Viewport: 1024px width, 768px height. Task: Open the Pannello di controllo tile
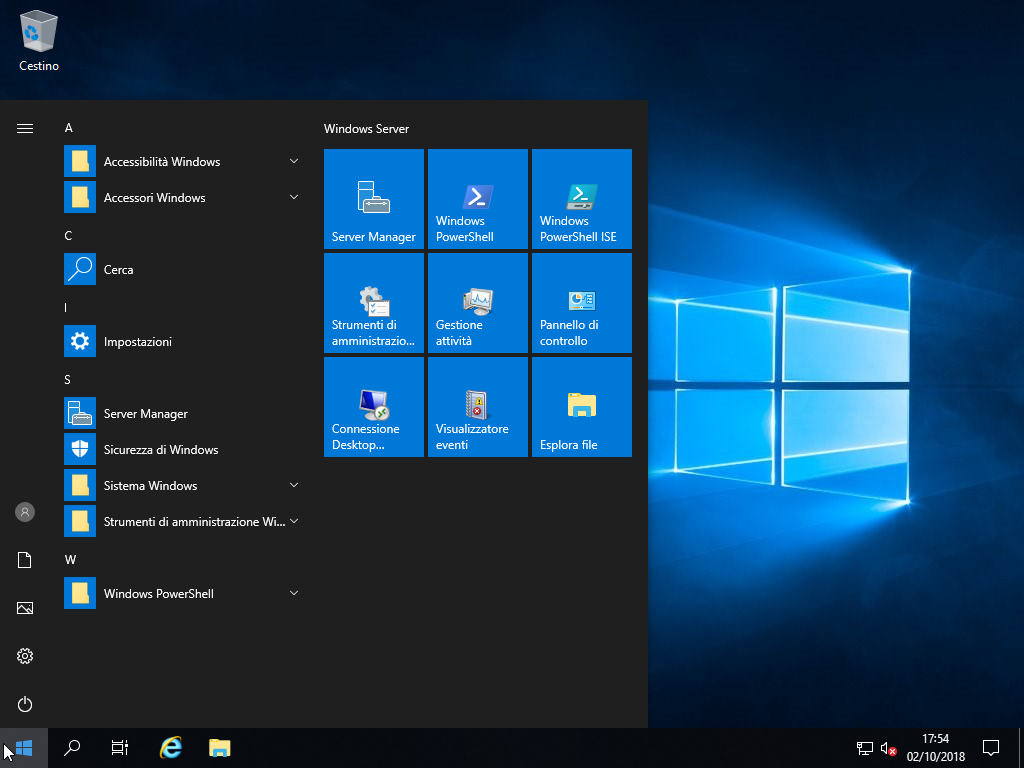(581, 302)
